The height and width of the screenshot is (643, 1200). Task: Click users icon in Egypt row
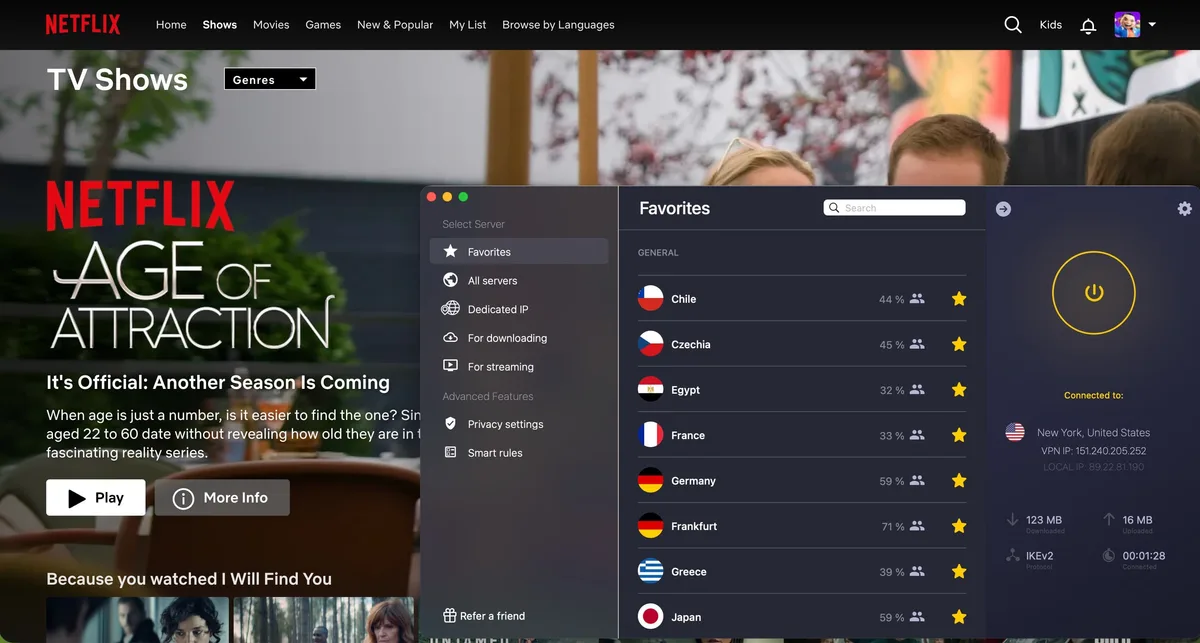[x=917, y=390]
